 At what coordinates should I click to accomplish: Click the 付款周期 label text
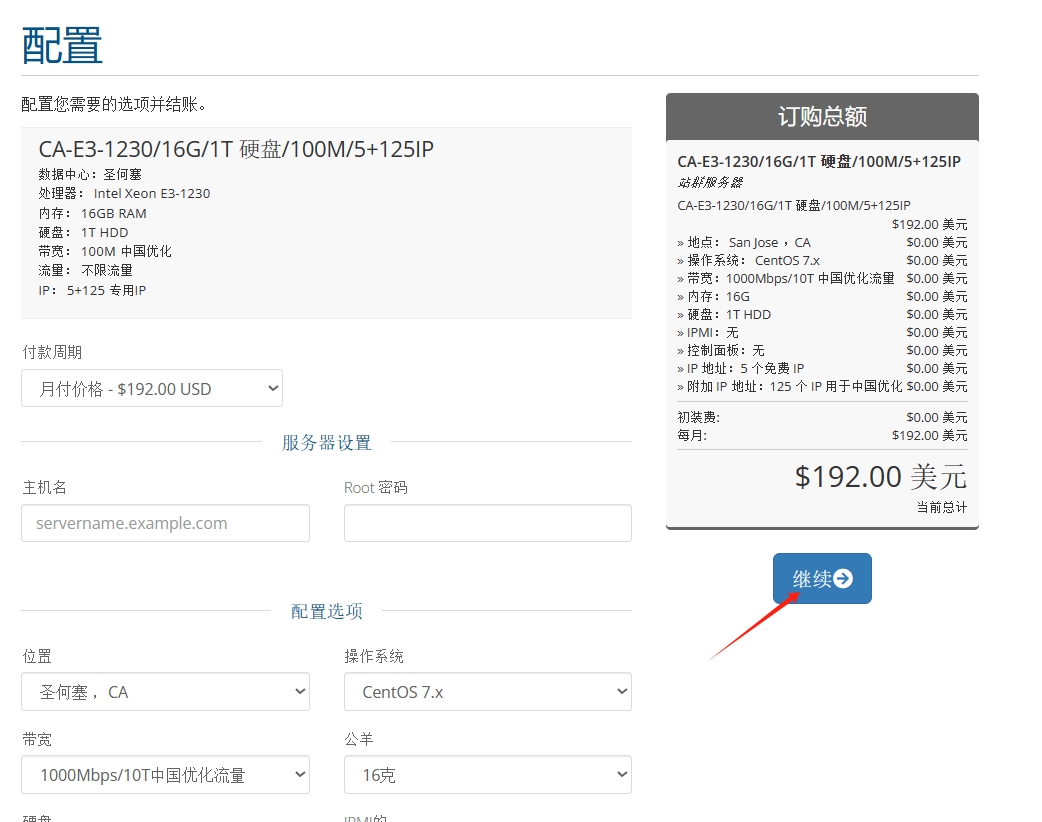tap(52, 352)
